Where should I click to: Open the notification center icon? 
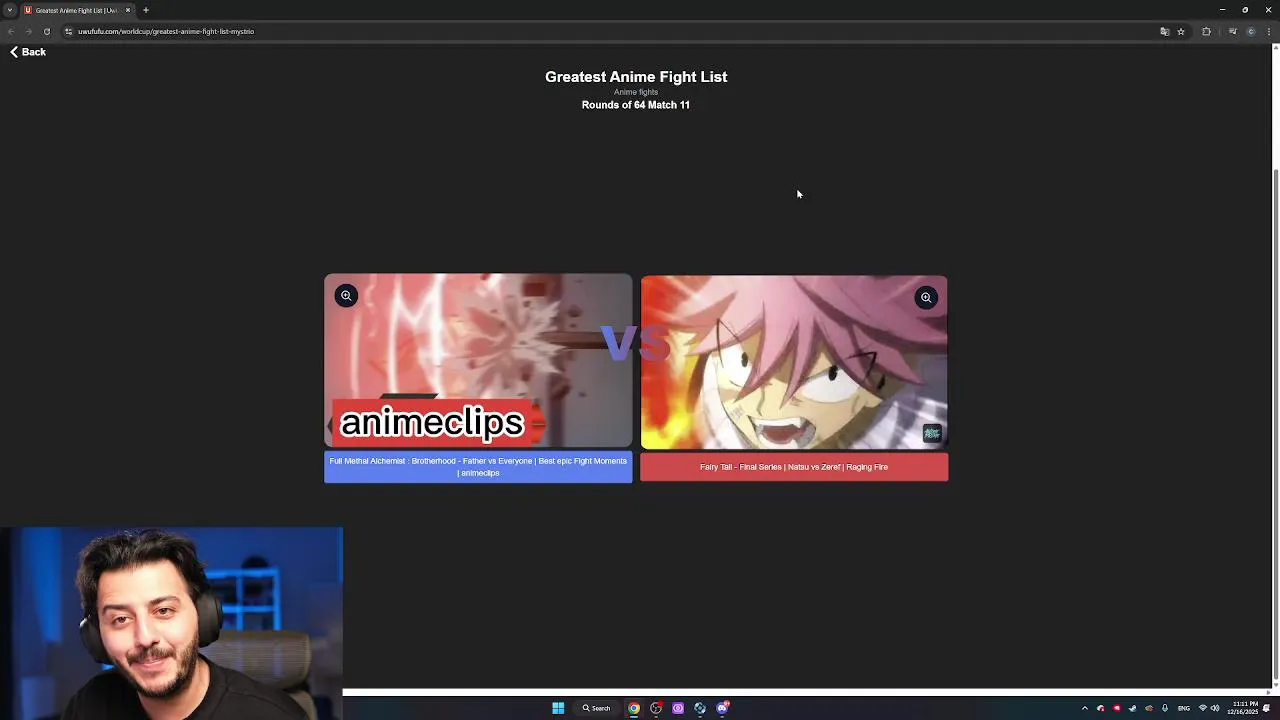point(1267,708)
